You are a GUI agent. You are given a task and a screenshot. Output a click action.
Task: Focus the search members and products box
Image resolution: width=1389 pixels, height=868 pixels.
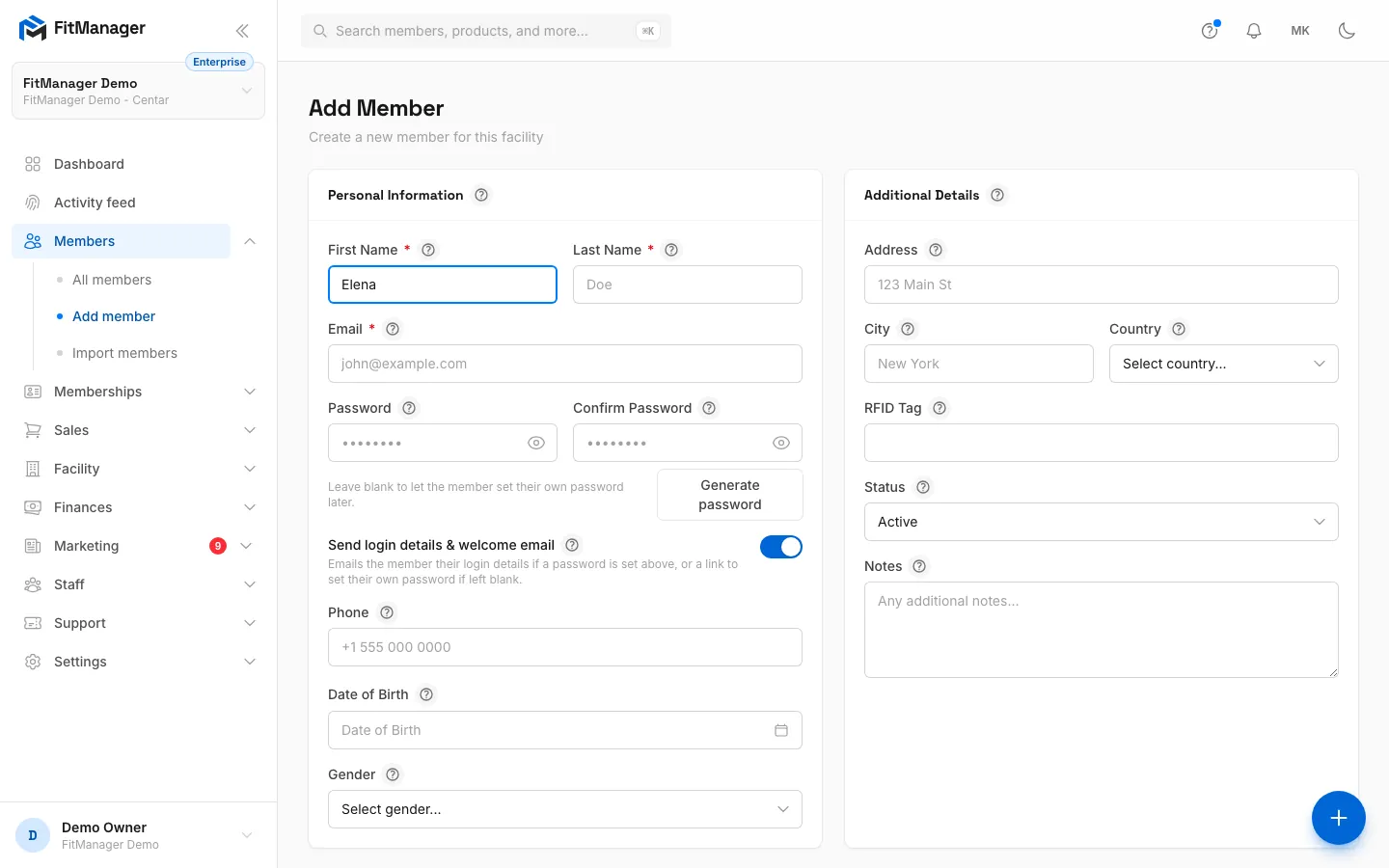tap(486, 31)
